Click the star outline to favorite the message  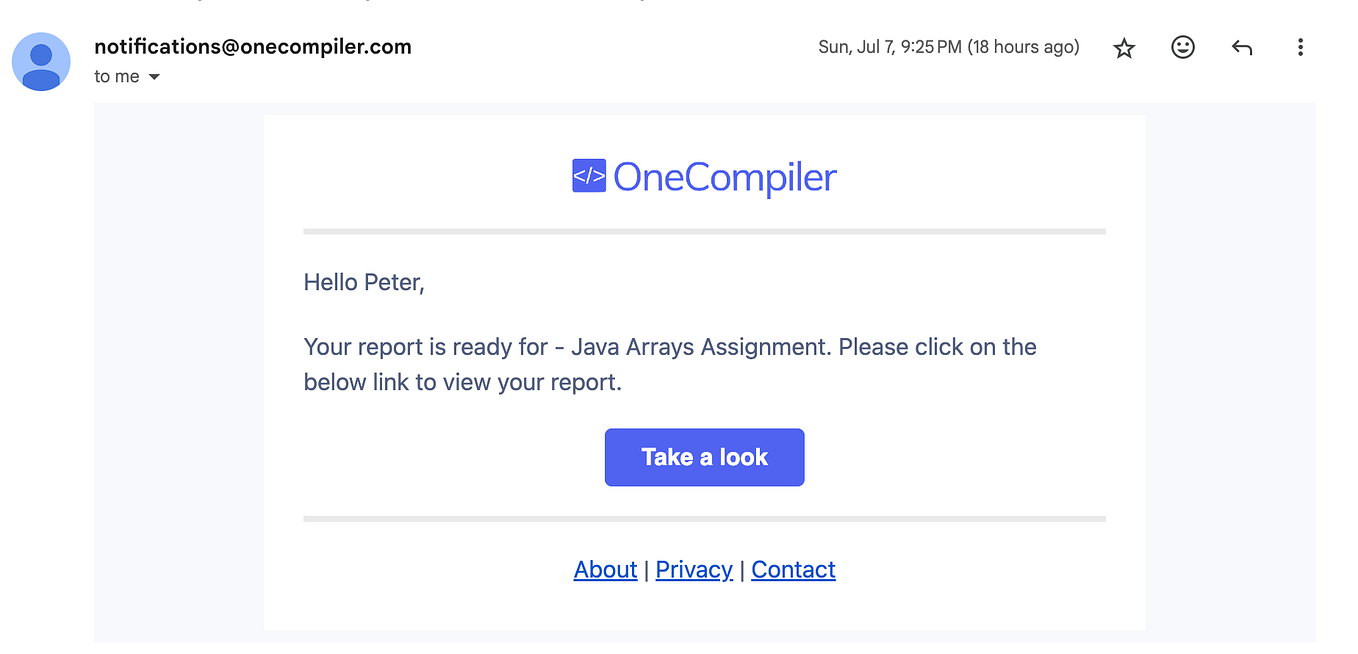1124,47
